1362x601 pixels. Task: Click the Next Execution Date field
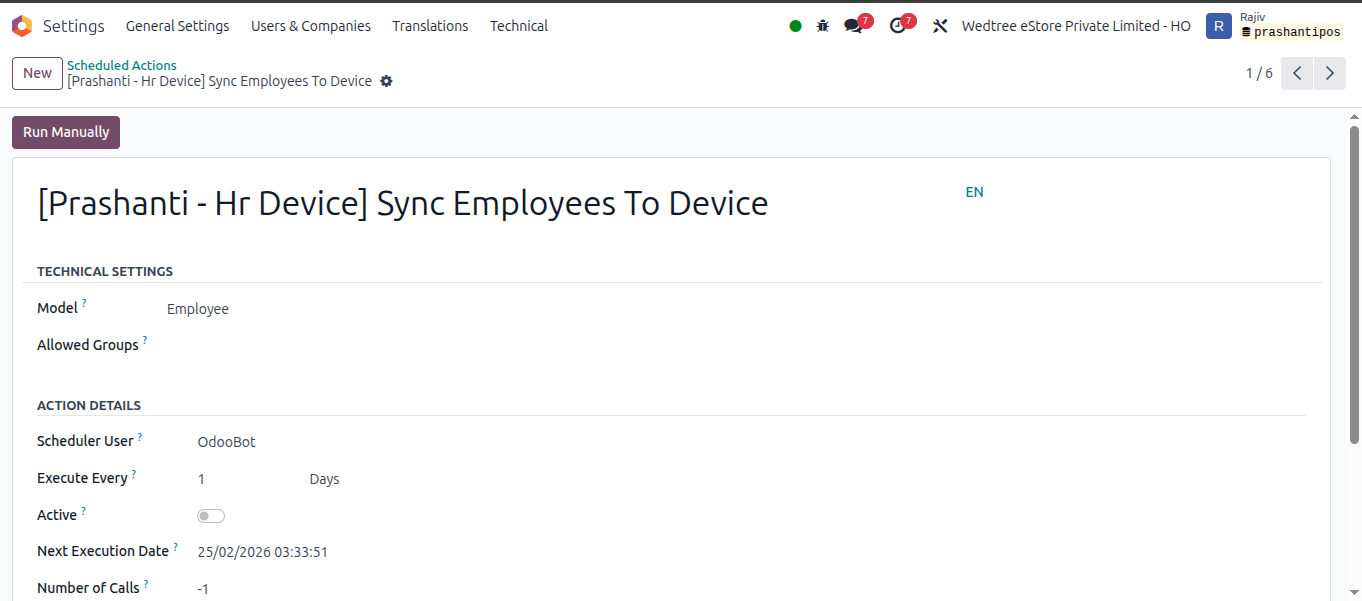(263, 552)
